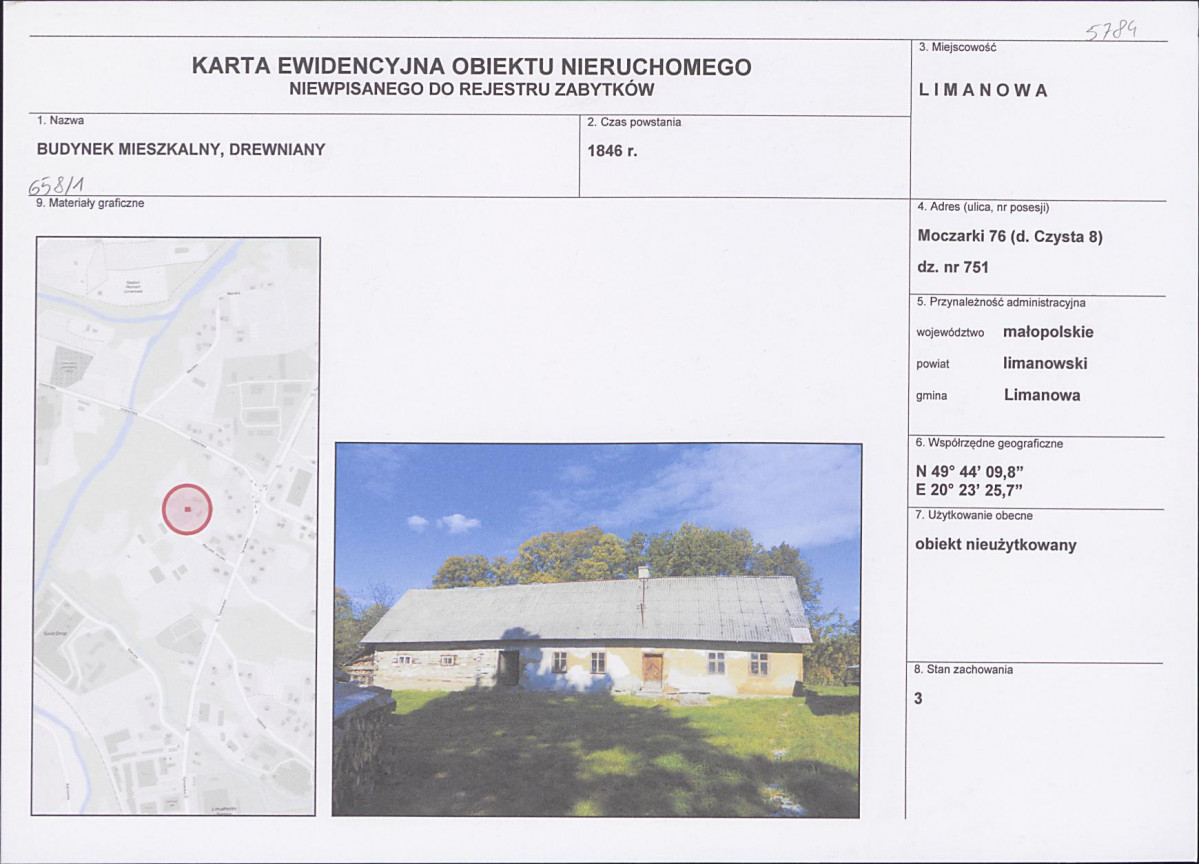Click the 'województwo' label
Screen dimensions: 1199x864
(x=950, y=333)
